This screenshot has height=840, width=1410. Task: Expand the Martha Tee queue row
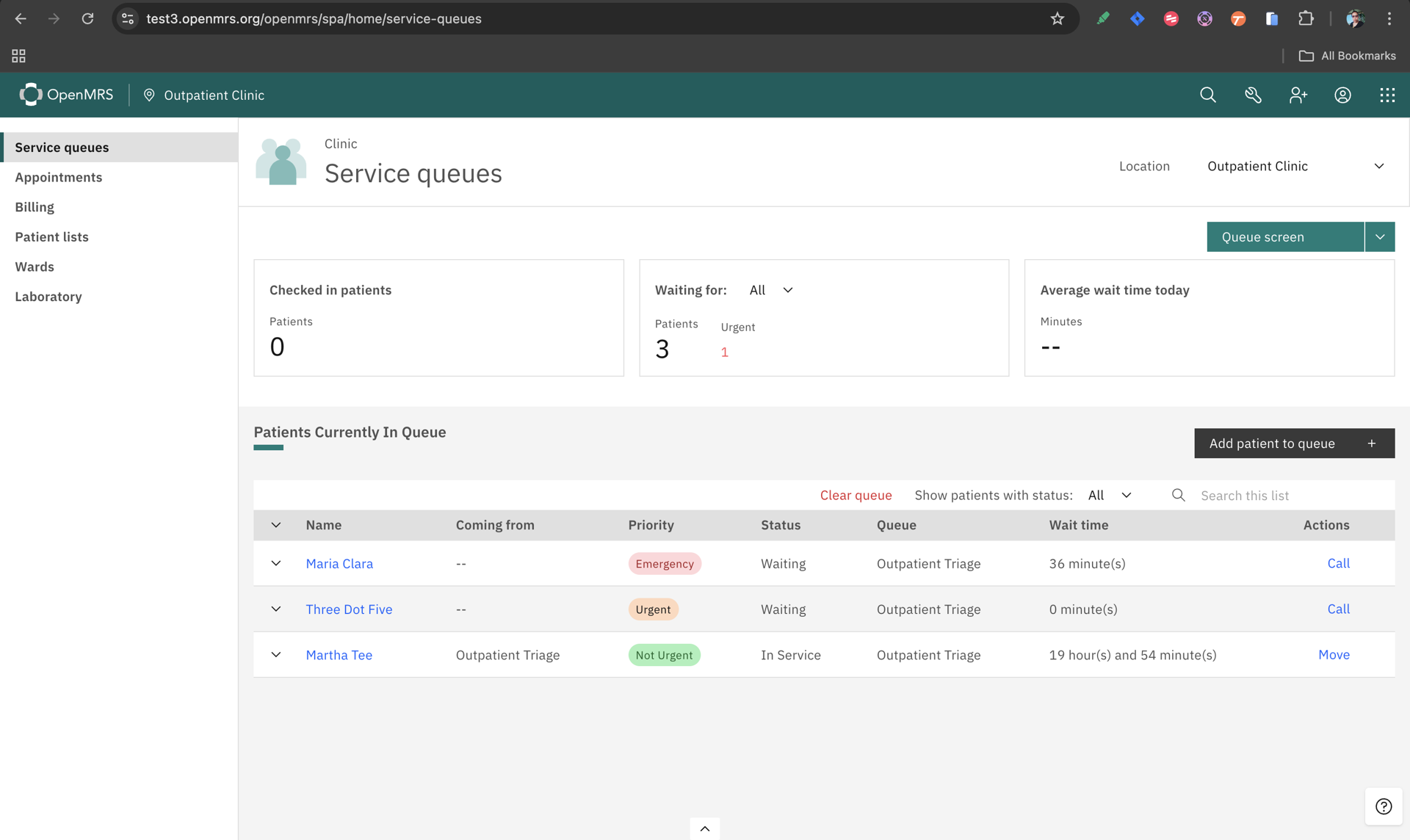276,654
